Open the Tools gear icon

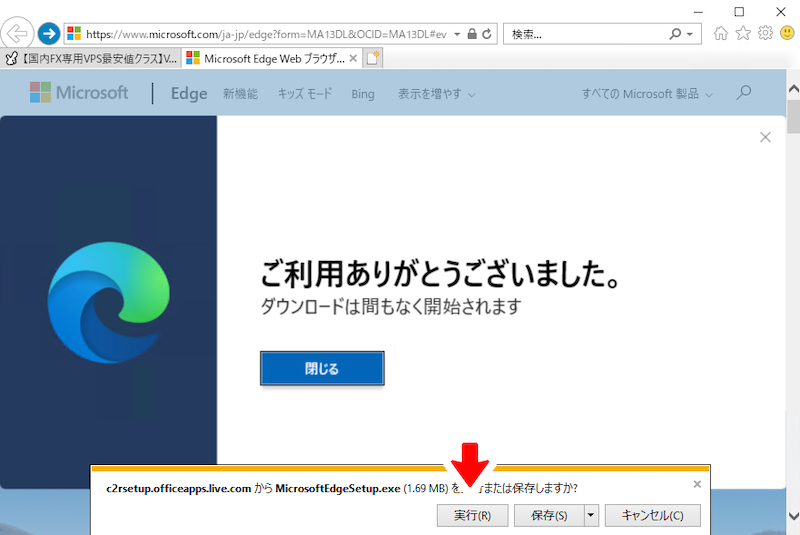pos(765,34)
